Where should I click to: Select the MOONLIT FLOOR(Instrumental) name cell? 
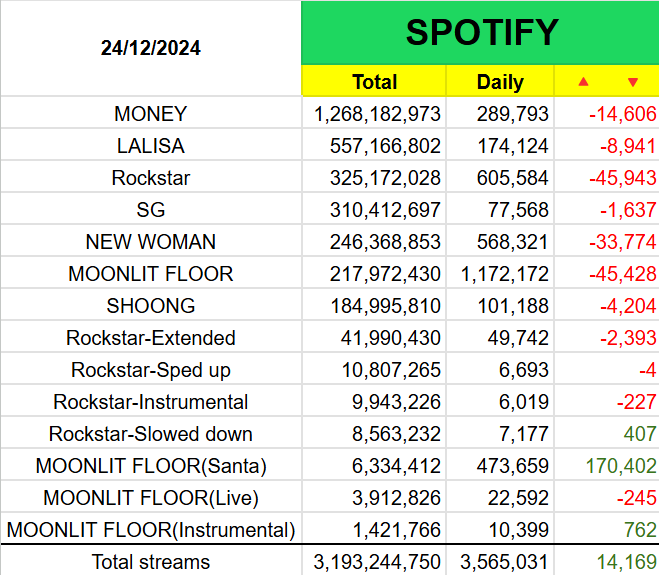tap(151, 529)
